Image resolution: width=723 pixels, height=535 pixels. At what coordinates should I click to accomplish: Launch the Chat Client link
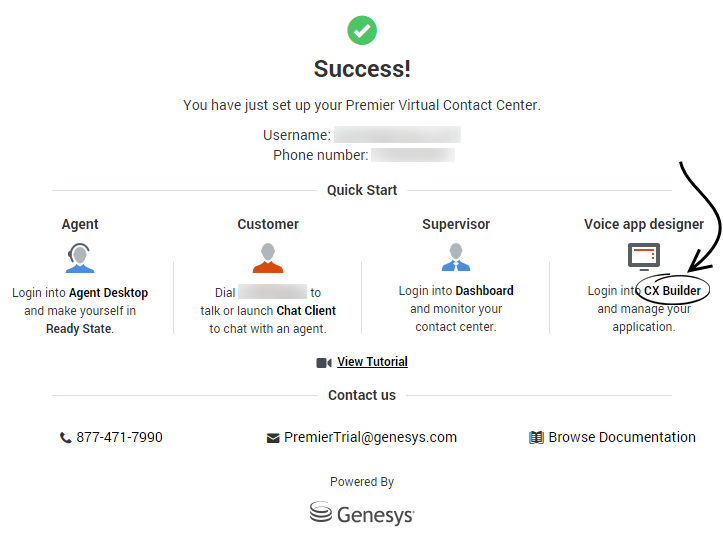[x=306, y=311]
